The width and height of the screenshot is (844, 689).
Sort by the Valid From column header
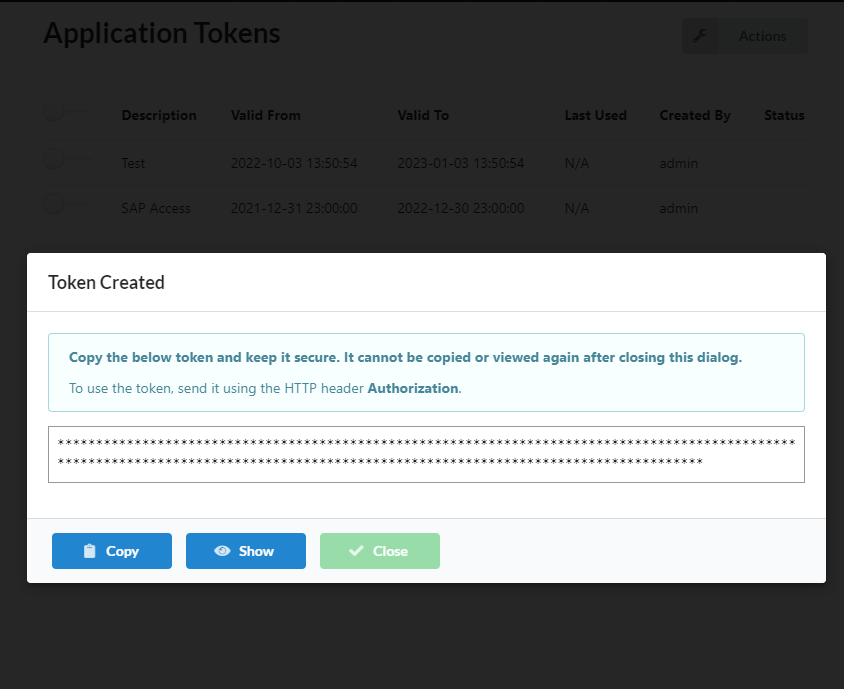265,115
